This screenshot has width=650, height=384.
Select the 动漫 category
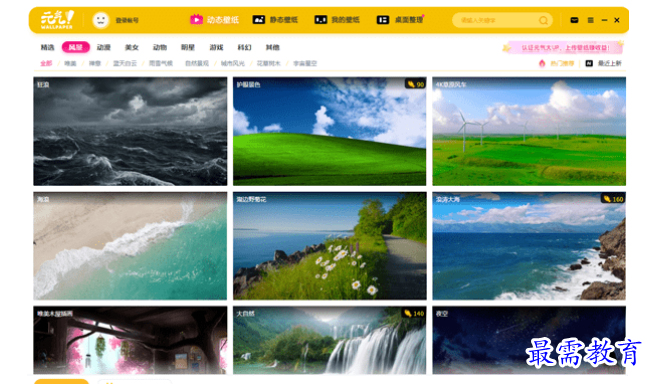(x=104, y=47)
